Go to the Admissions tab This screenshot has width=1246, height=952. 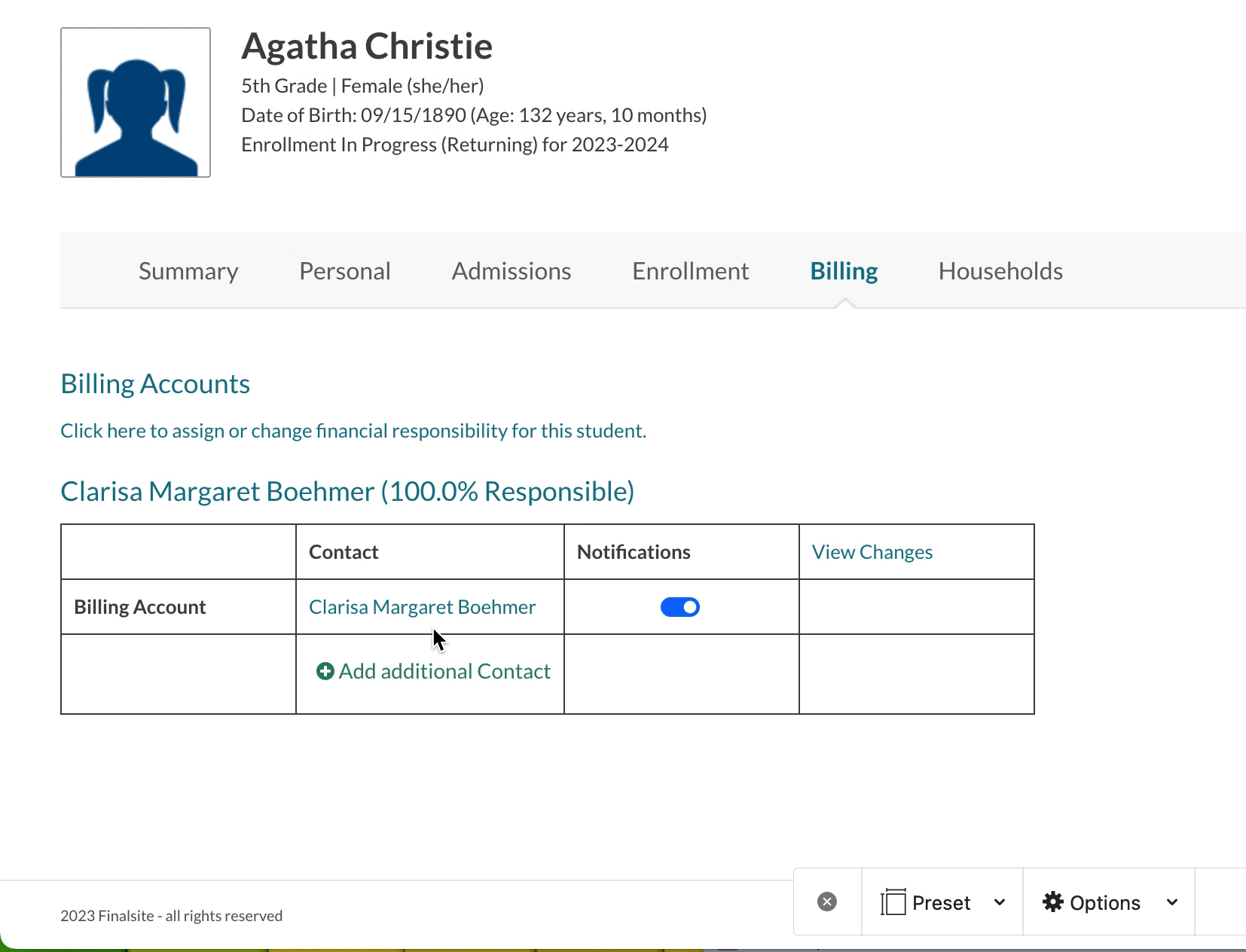[x=512, y=271]
